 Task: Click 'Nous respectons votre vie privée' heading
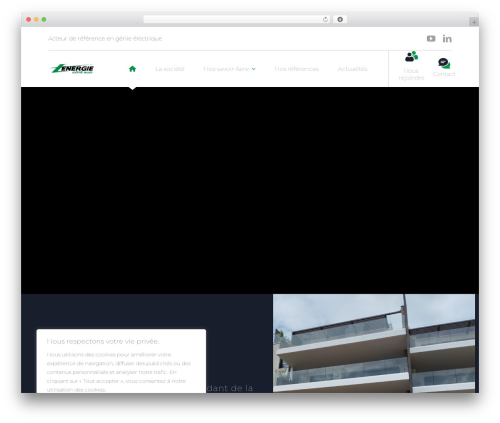point(103,341)
